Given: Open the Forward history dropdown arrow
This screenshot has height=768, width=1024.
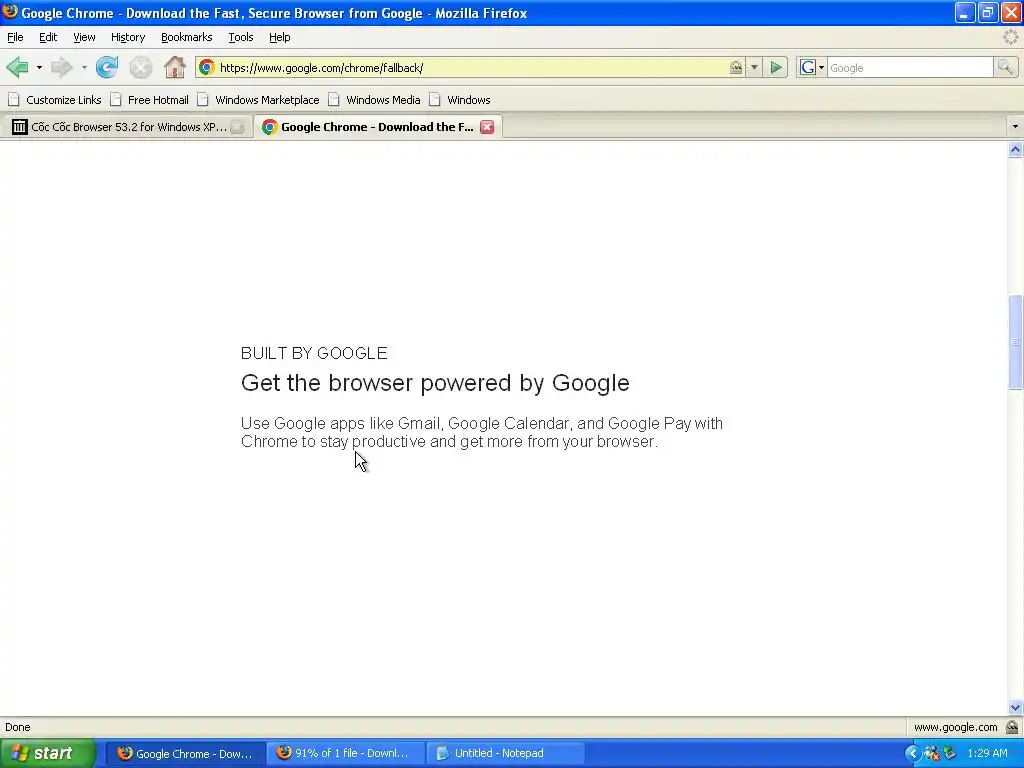Looking at the screenshot, I should [84, 67].
